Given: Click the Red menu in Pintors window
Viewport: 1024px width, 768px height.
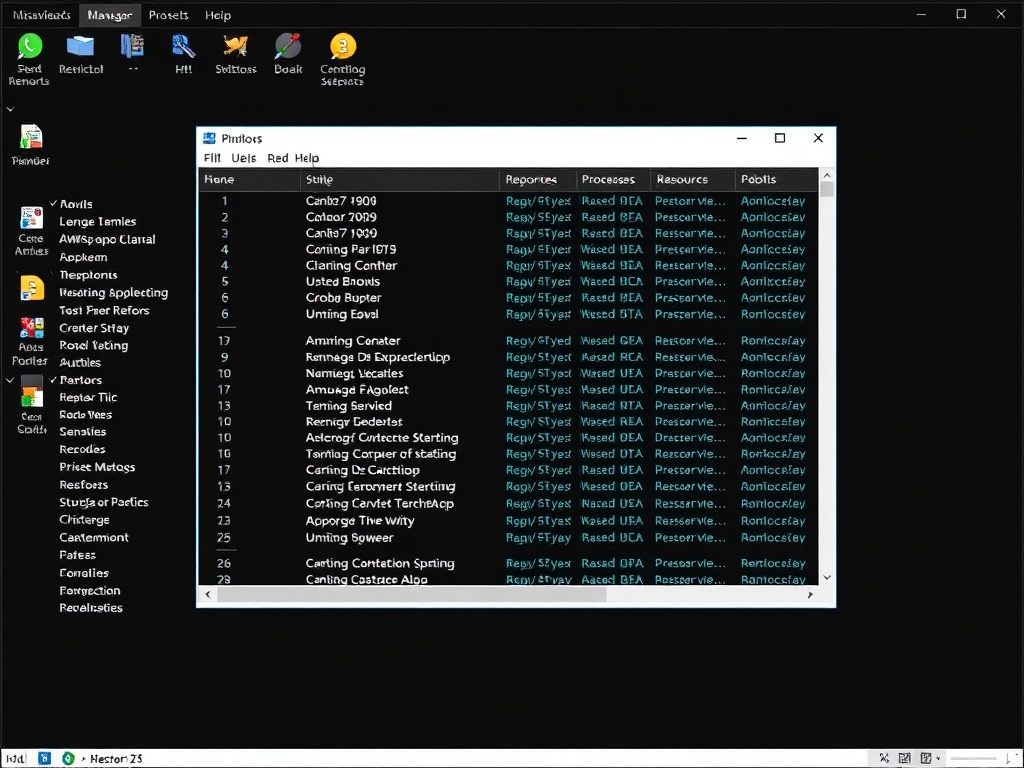Looking at the screenshot, I should 277,158.
